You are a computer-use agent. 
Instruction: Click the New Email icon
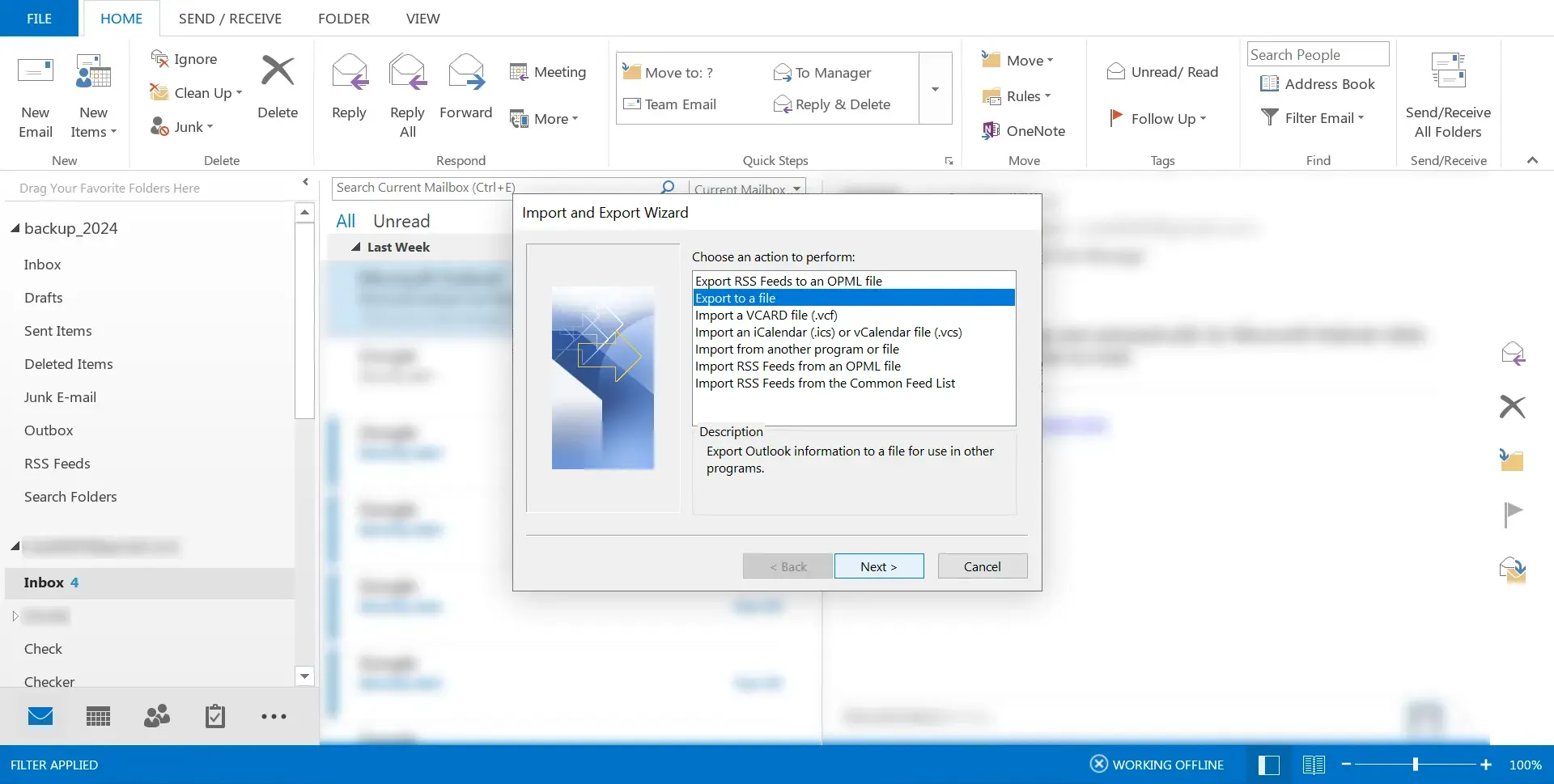pyautogui.click(x=36, y=71)
